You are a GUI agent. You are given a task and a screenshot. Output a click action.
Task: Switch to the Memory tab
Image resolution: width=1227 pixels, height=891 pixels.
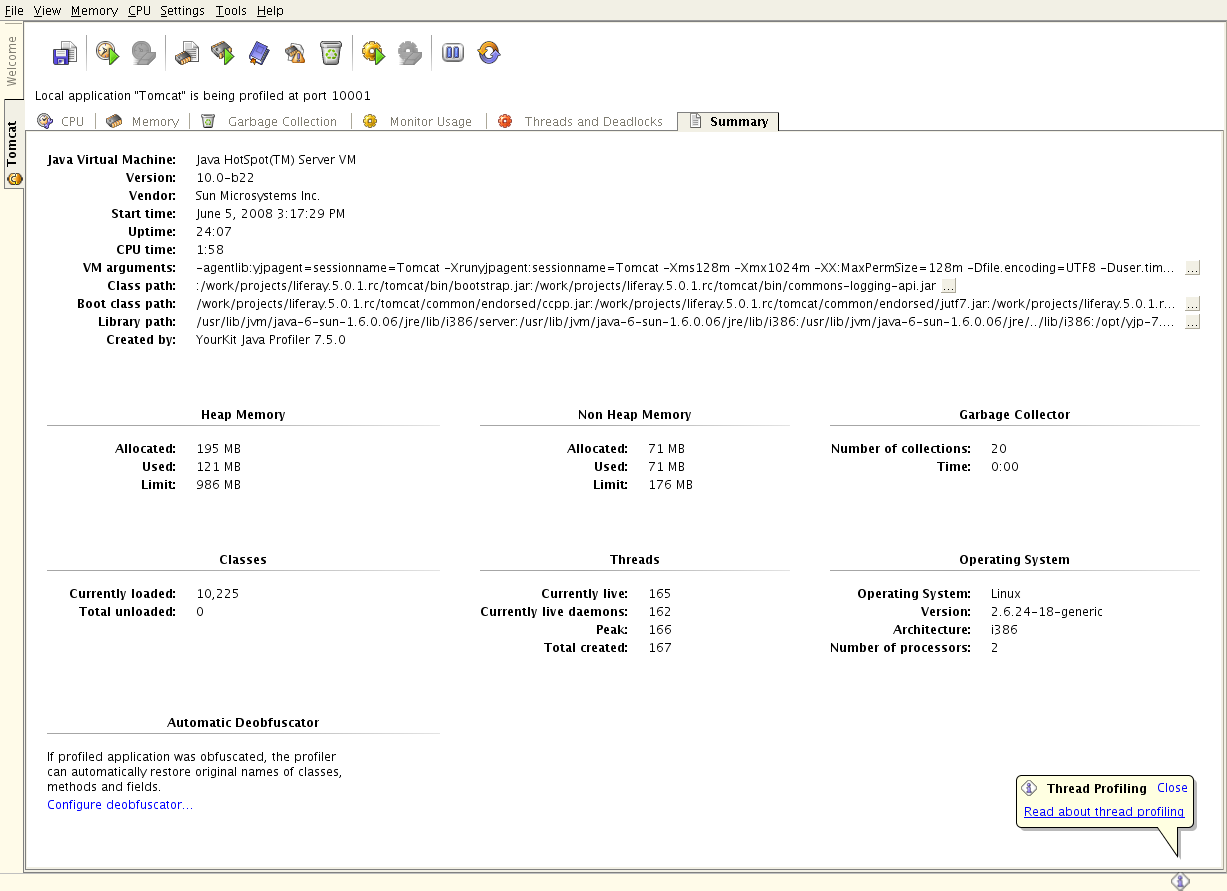(143, 121)
